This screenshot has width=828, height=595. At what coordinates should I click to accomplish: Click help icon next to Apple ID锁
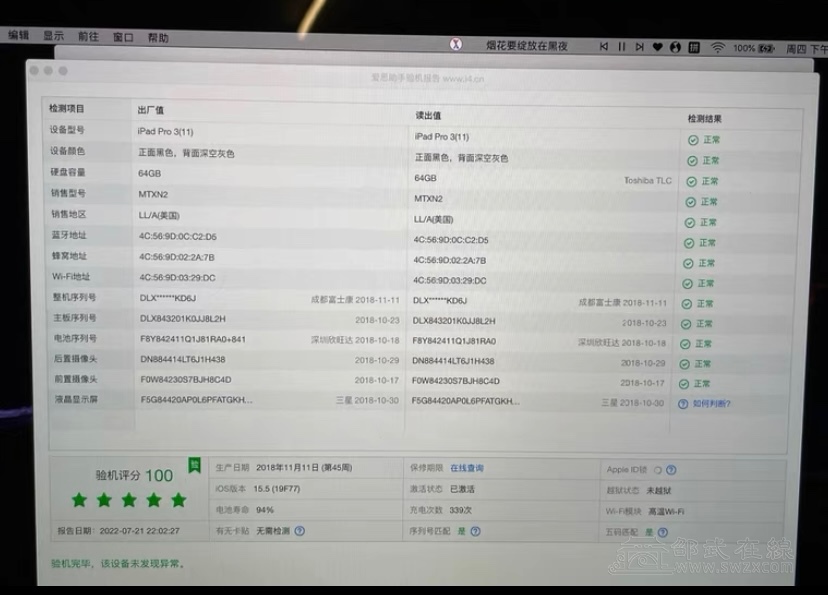coord(671,469)
